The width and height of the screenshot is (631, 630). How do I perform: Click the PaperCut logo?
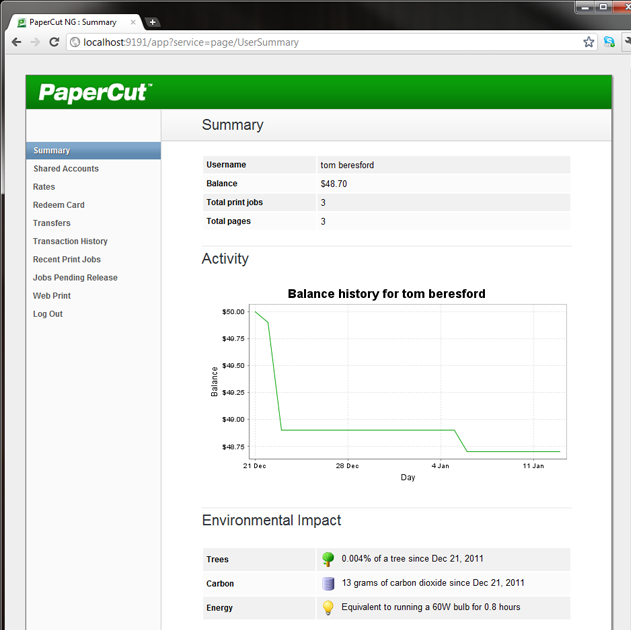pyautogui.click(x=95, y=92)
